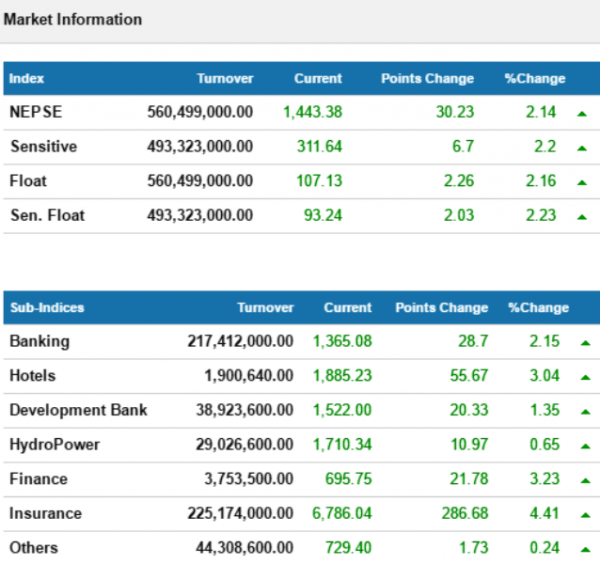Click the up arrow in HydroPower row
Image resolution: width=600 pixels, height=564 pixels.
pyautogui.click(x=585, y=446)
